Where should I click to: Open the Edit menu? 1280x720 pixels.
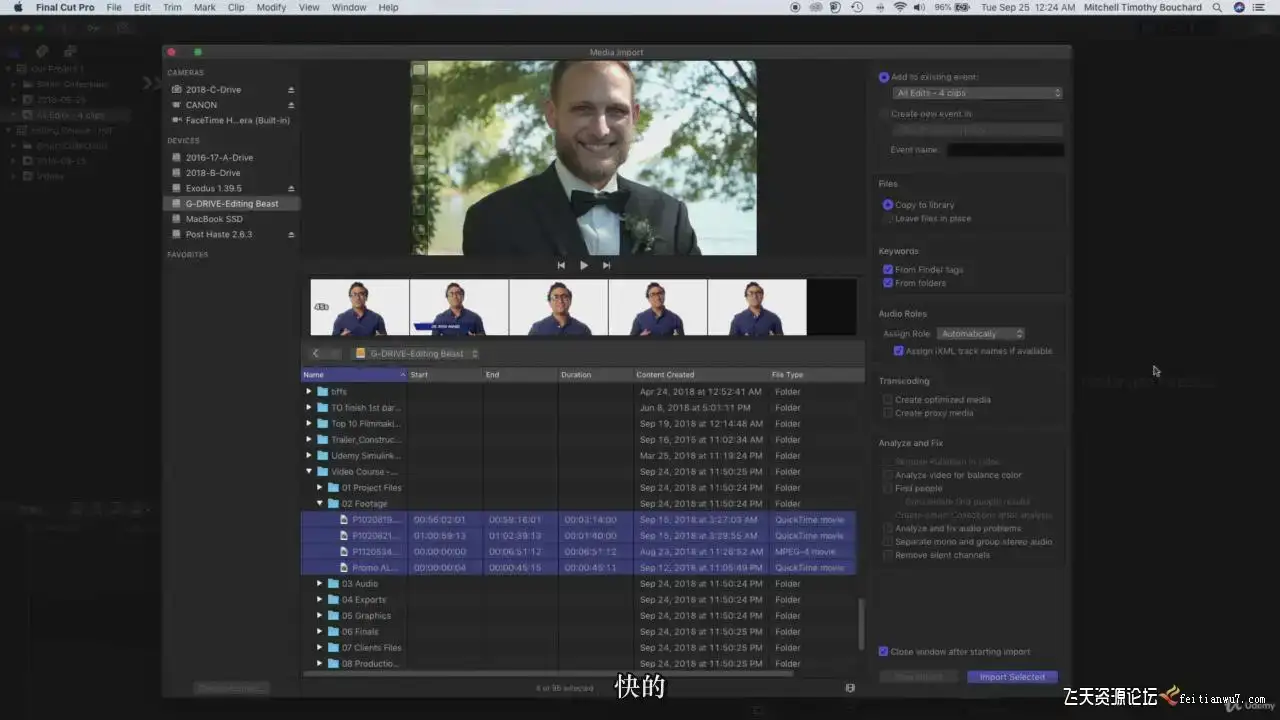[x=142, y=7]
